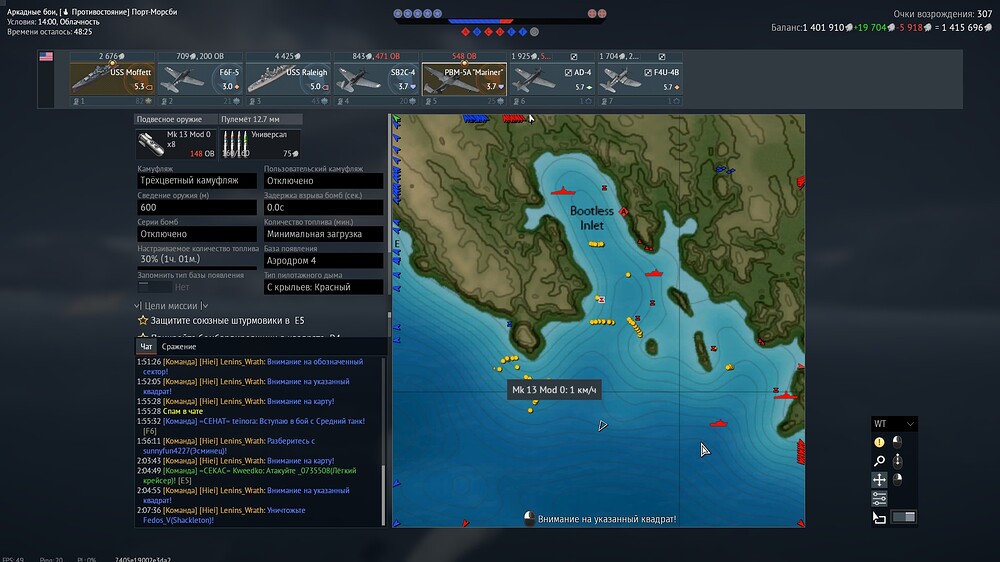Switch to the Чат tab
The width and height of the screenshot is (1000, 562).
click(x=146, y=346)
